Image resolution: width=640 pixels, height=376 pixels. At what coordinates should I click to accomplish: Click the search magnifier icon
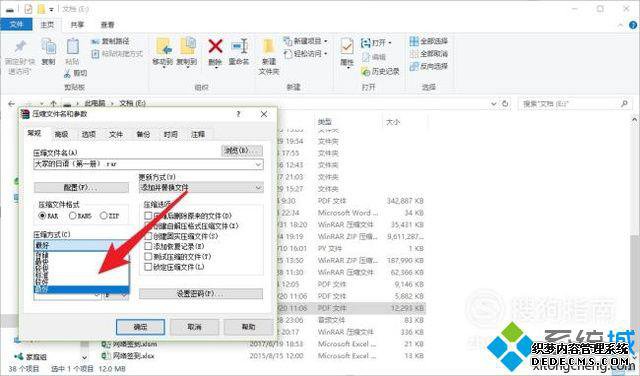coord(624,104)
